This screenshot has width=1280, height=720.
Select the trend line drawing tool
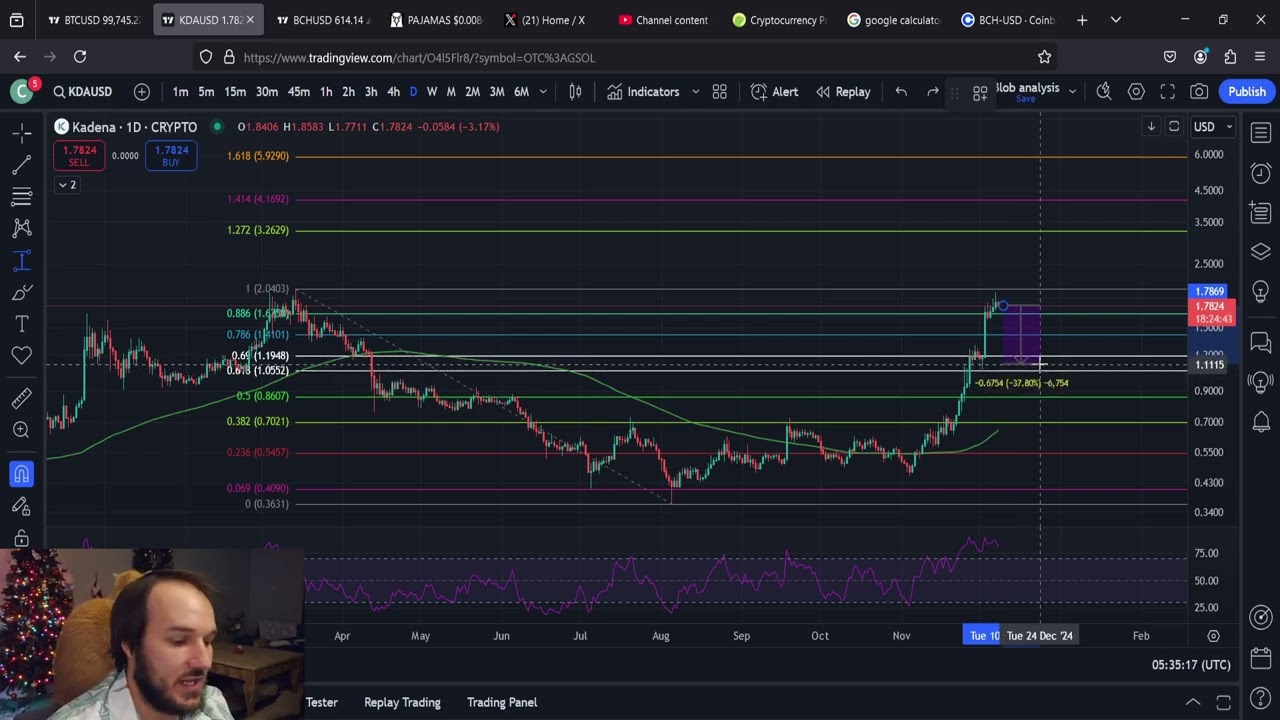tap(22, 164)
